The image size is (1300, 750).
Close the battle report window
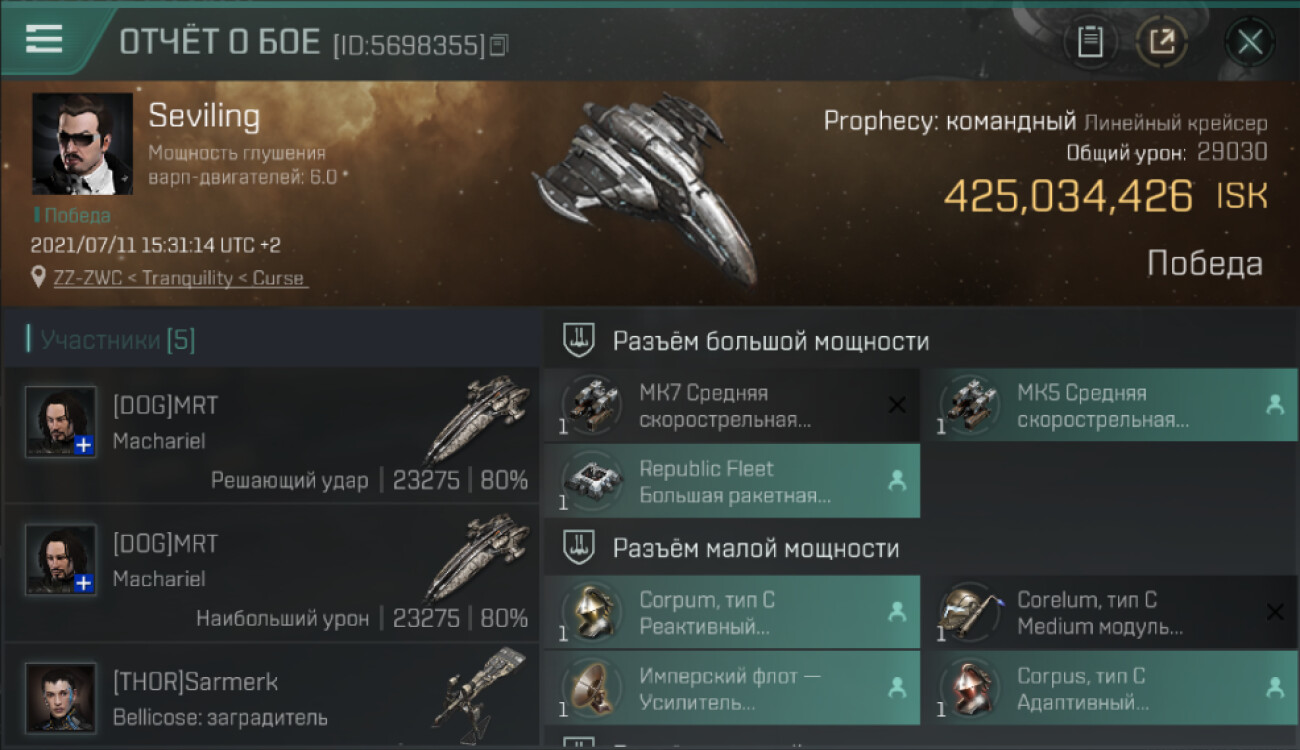[1250, 42]
